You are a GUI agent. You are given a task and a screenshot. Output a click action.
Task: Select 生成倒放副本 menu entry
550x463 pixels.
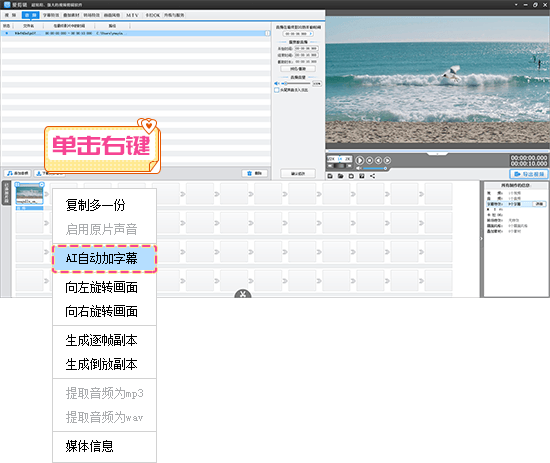104,364
